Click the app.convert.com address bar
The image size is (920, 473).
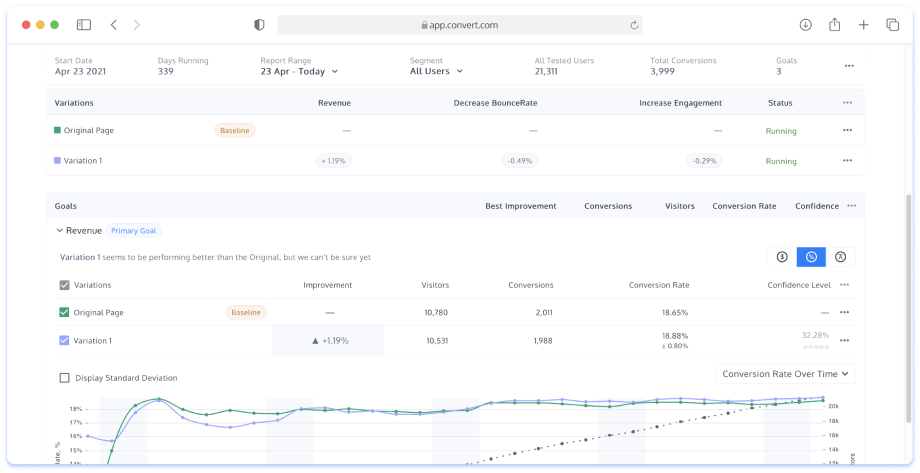(x=459, y=25)
